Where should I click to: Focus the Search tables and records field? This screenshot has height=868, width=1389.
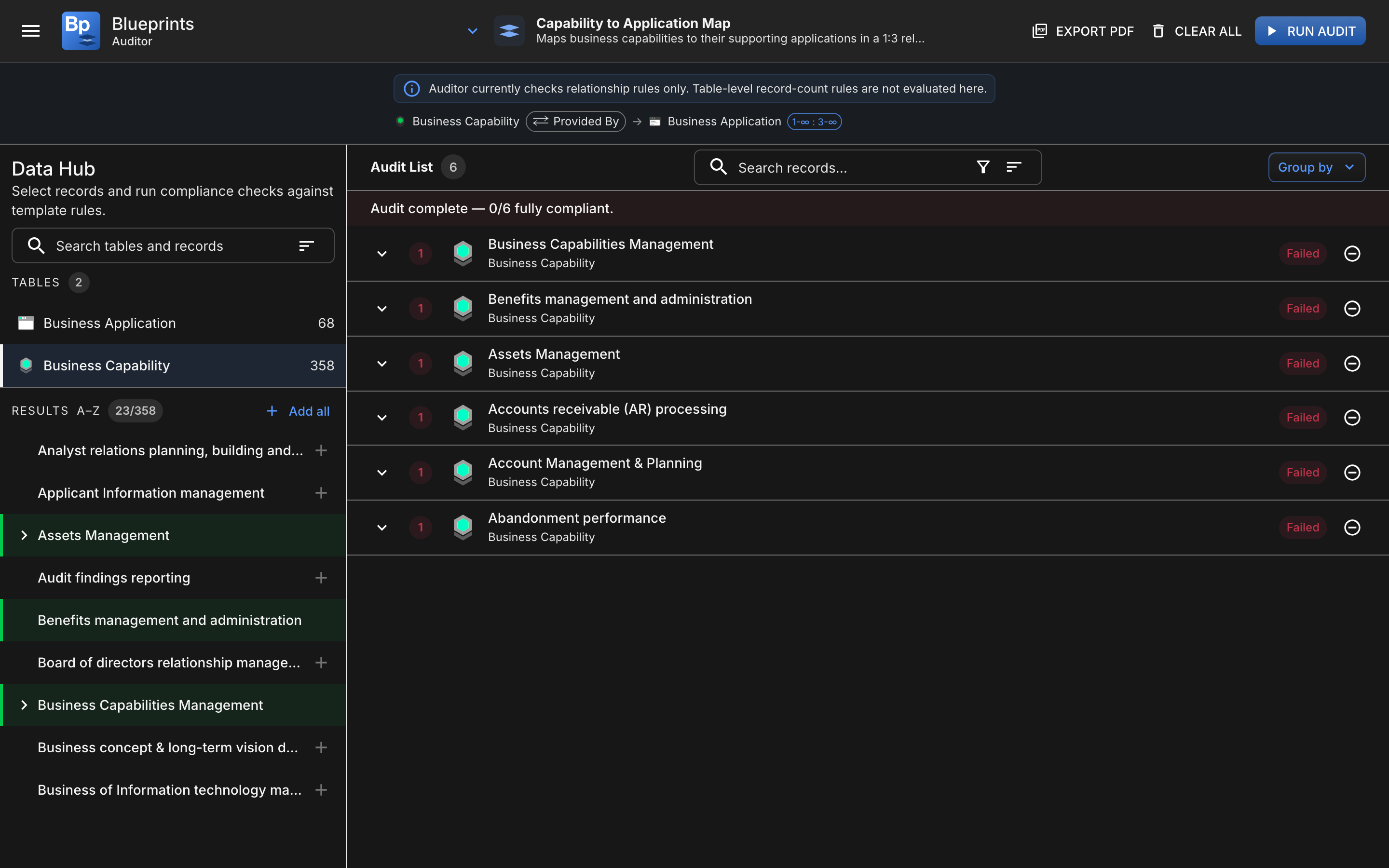(x=173, y=246)
